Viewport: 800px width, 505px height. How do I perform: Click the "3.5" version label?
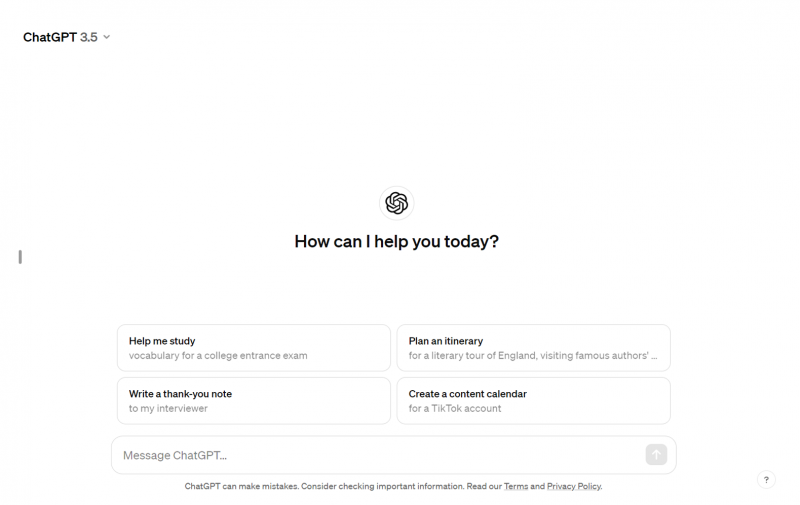pos(89,37)
